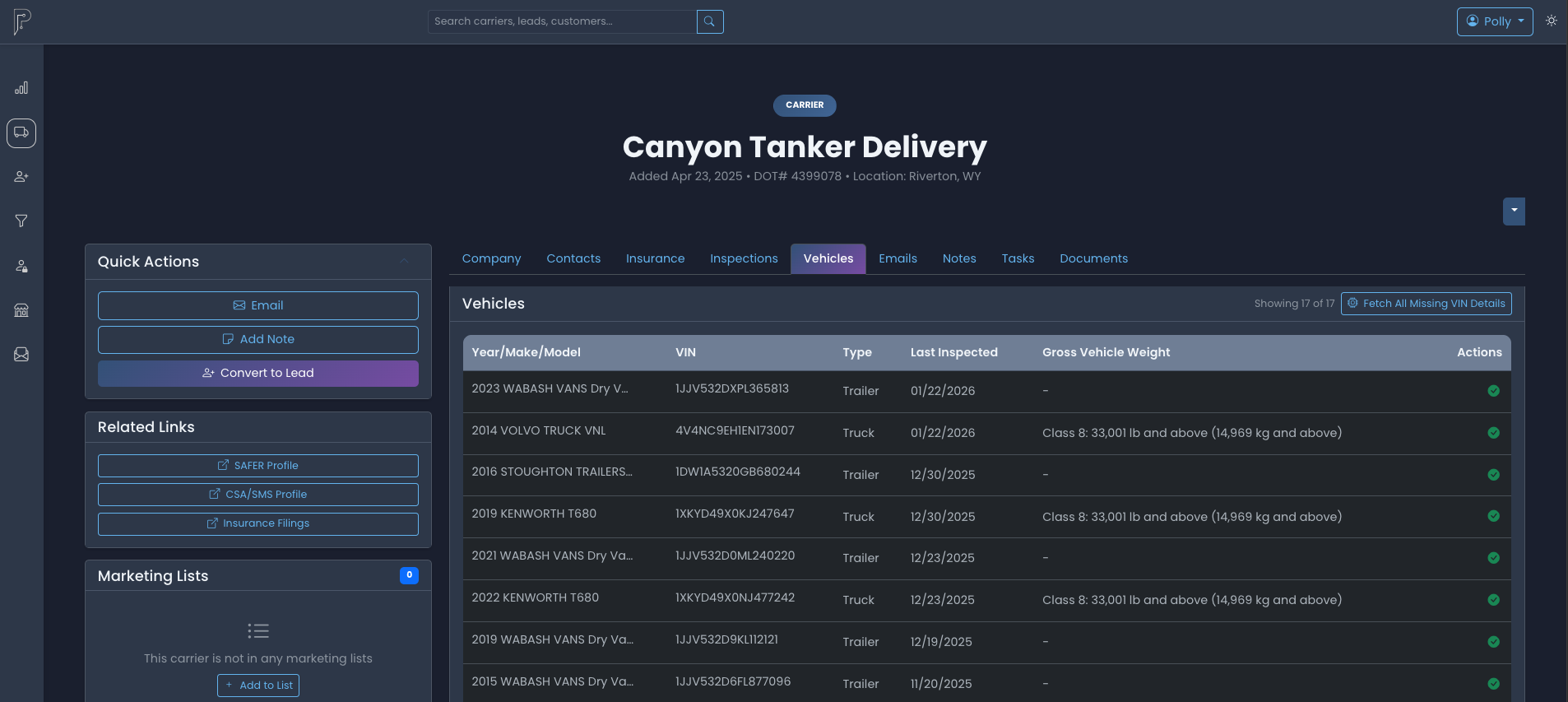Toggle the light/dark theme sun icon
The width and height of the screenshot is (1568, 702).
click(x=1552, y=21)
